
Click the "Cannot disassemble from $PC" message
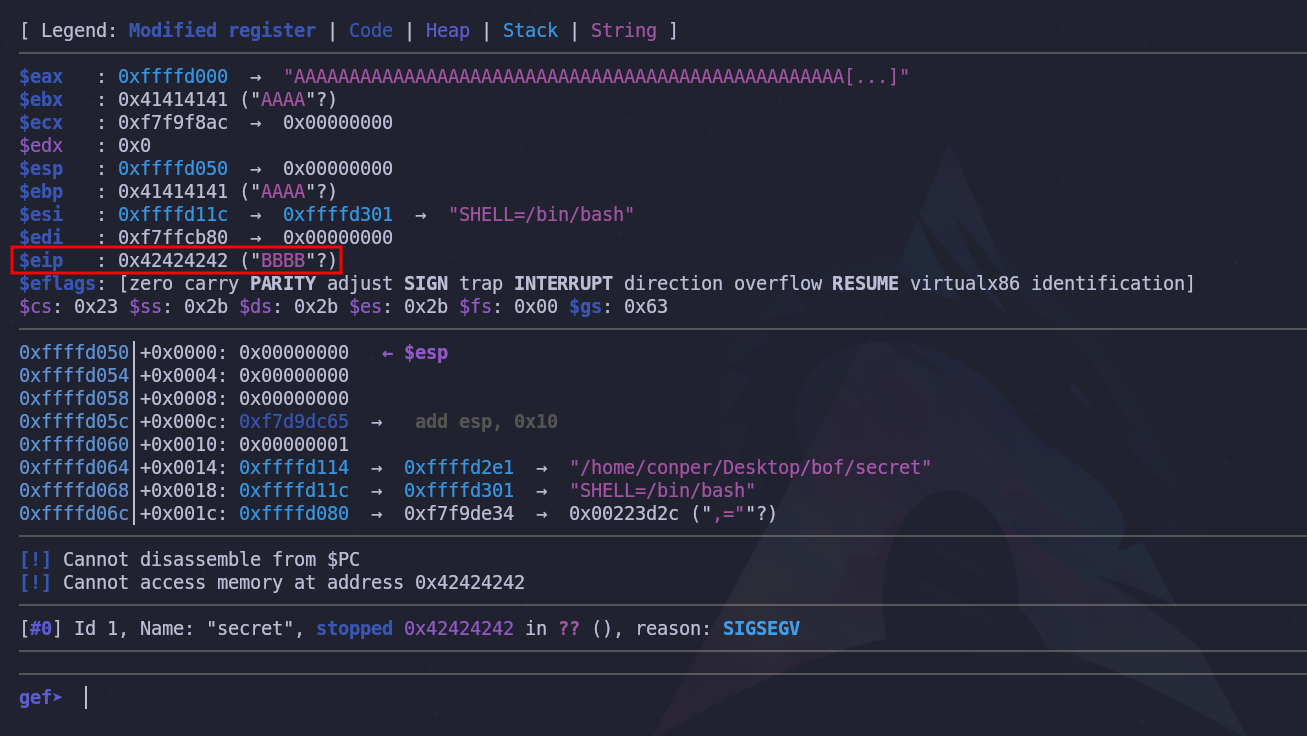210,560
